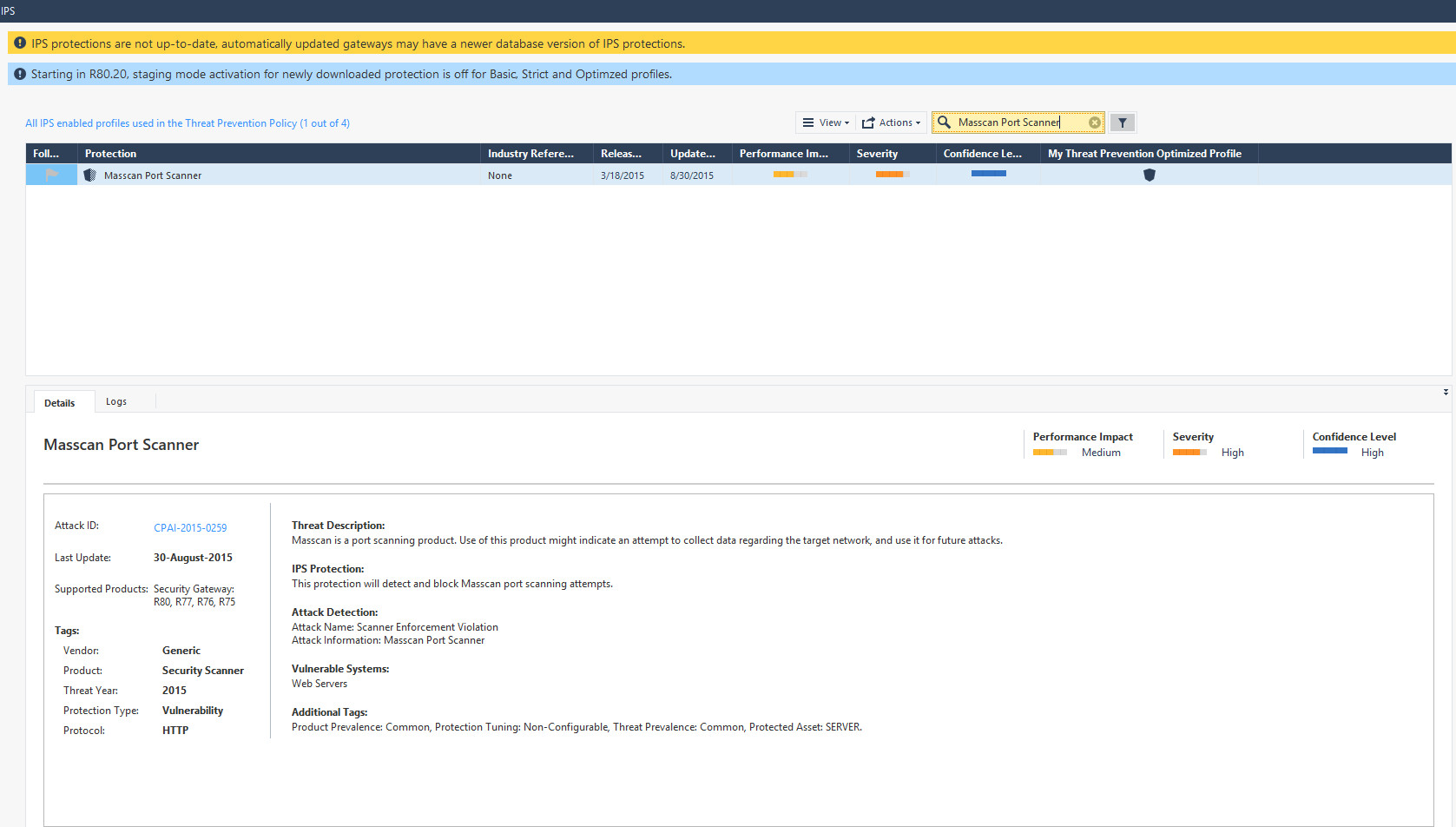Click the shield icon beside Masscan Port Scanner

tap(89, 175)
